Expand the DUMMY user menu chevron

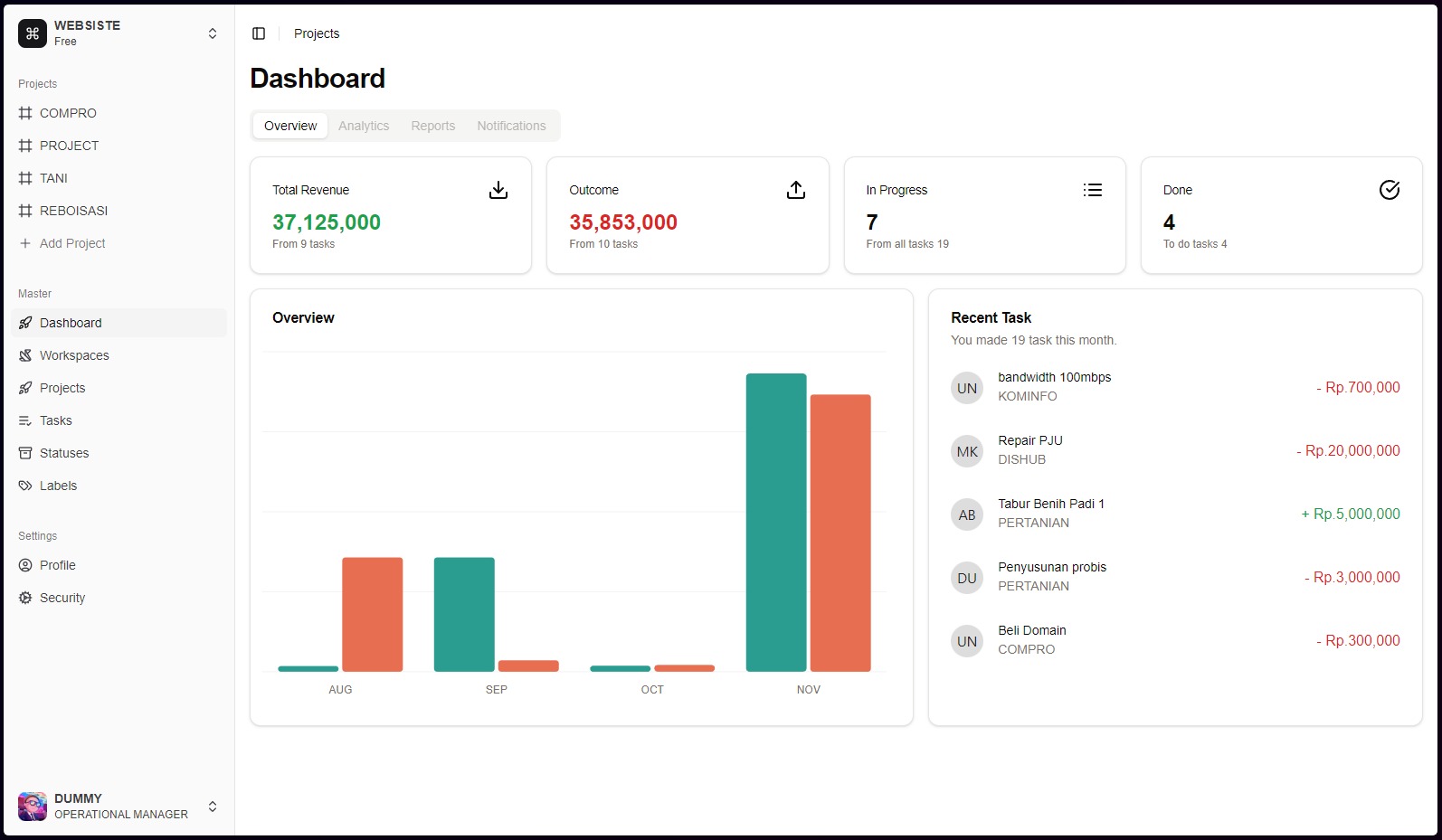pos(213,807)
